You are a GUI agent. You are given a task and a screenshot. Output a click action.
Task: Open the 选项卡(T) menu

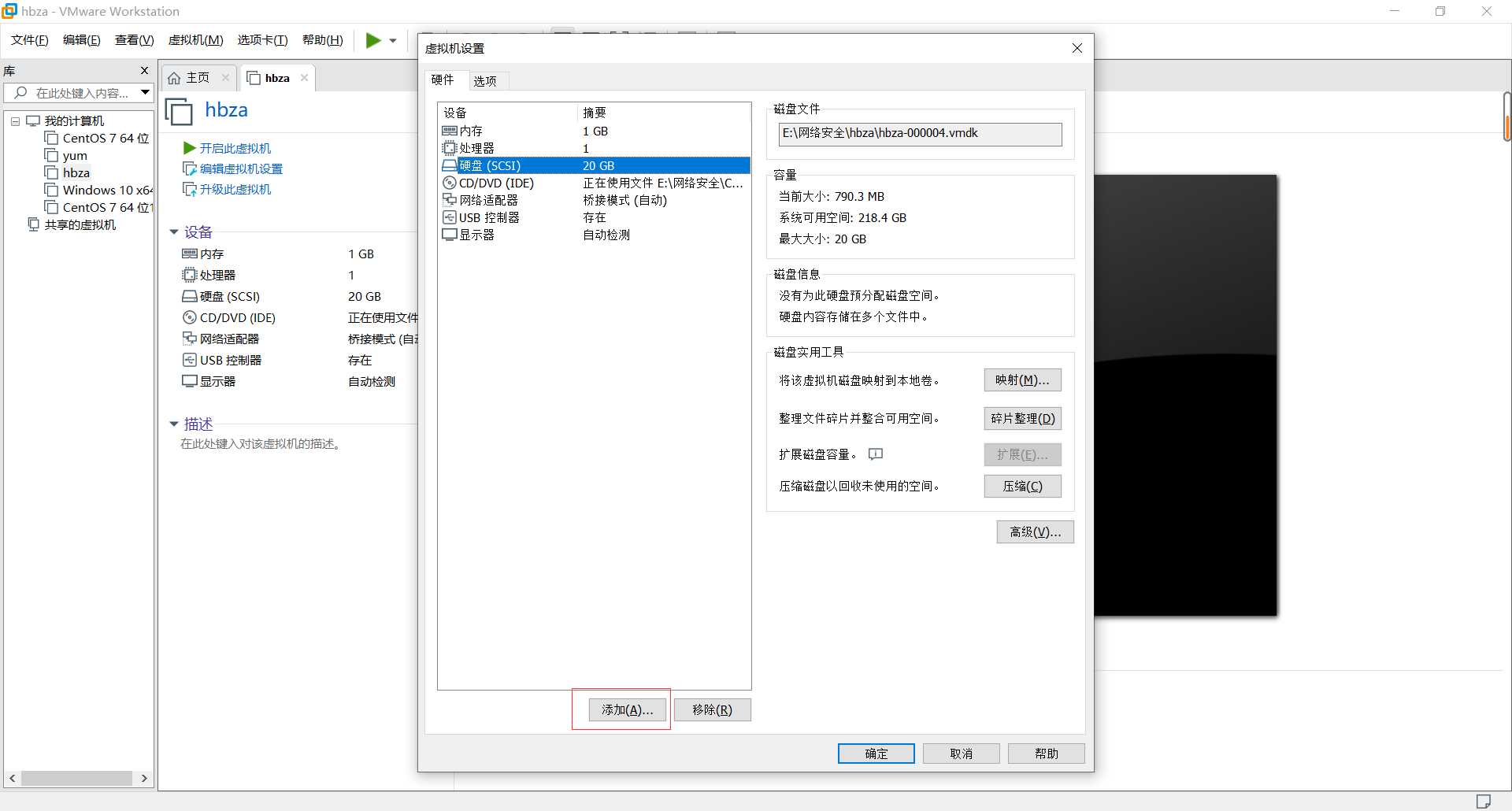point(263,40)
